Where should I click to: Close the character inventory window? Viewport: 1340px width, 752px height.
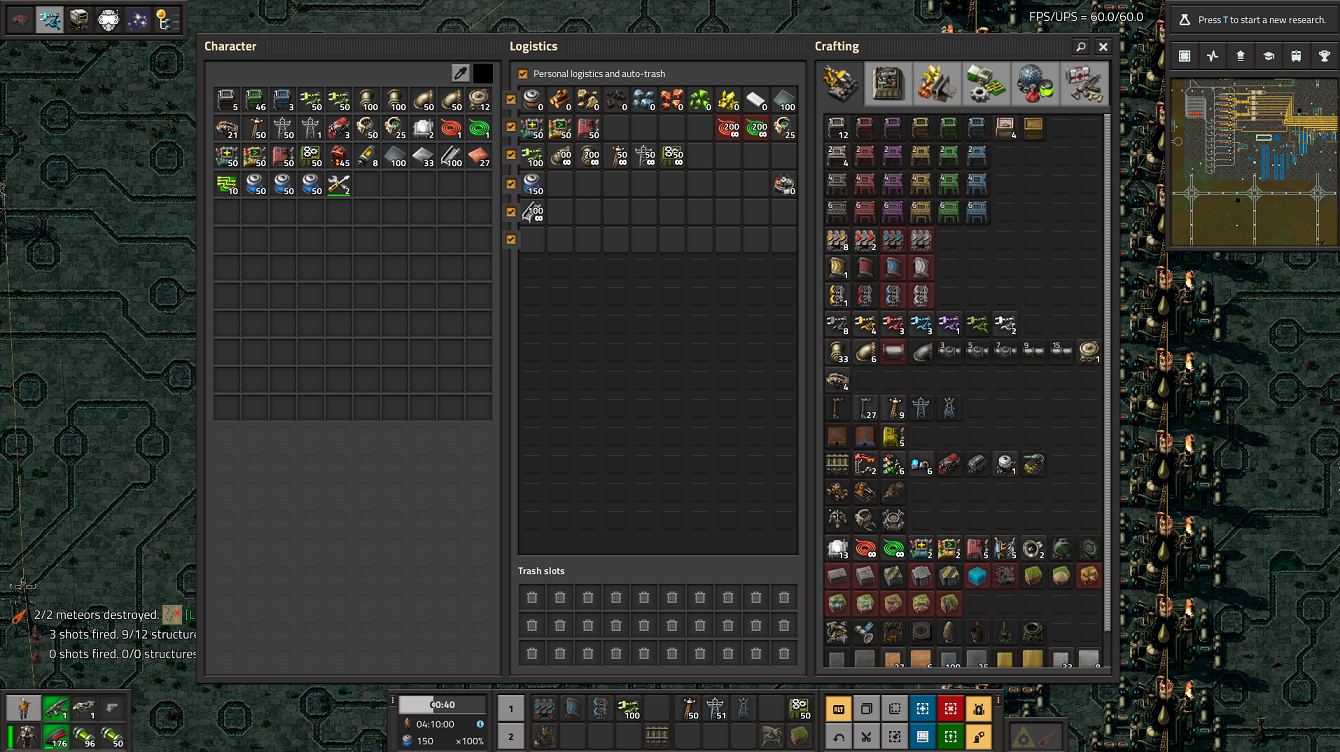1103,47
